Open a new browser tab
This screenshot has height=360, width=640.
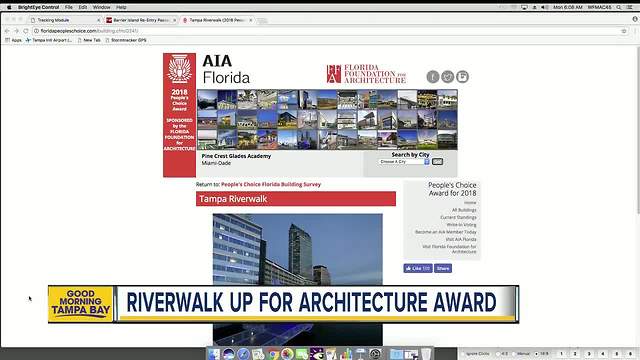click(x=262, y=20)
